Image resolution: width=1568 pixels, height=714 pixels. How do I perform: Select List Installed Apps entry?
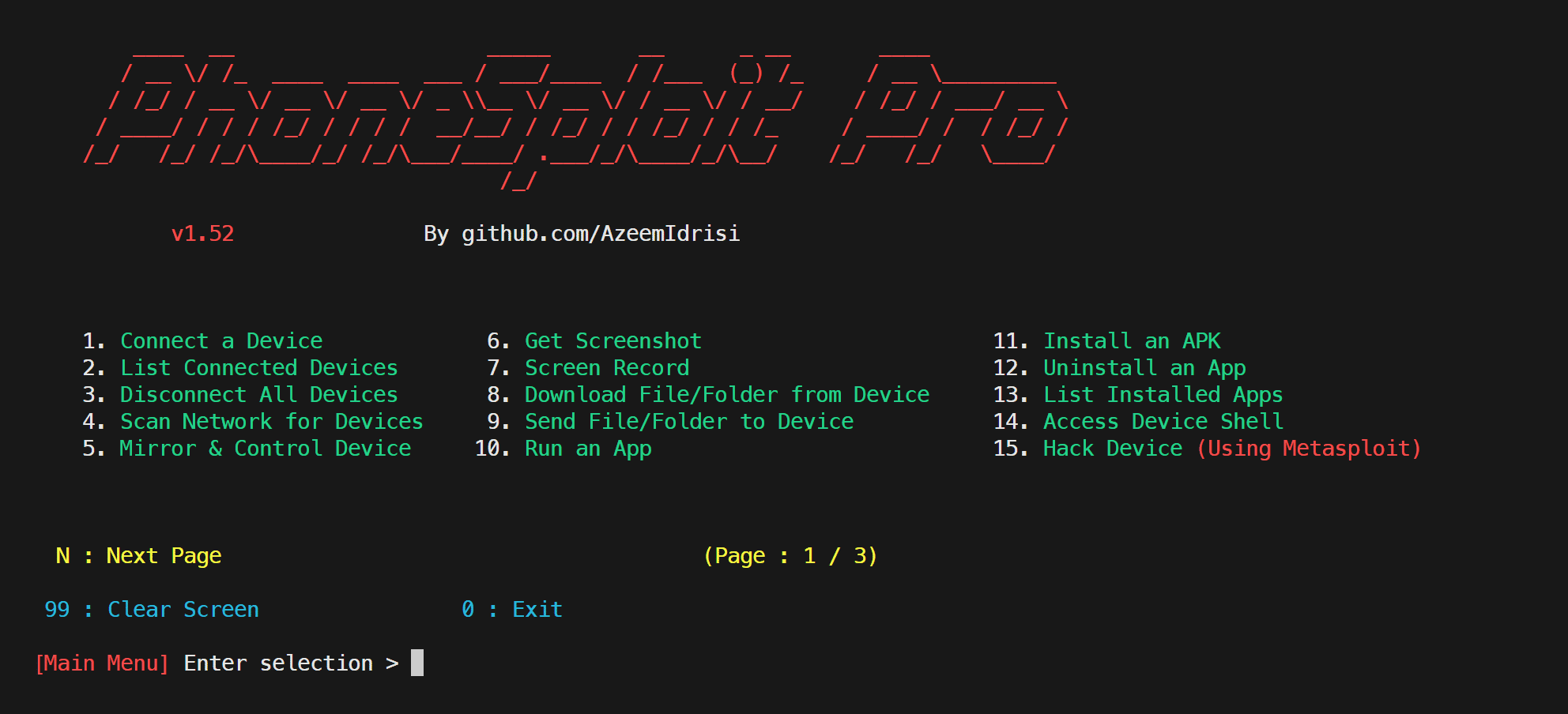[x=1163, y=395]
